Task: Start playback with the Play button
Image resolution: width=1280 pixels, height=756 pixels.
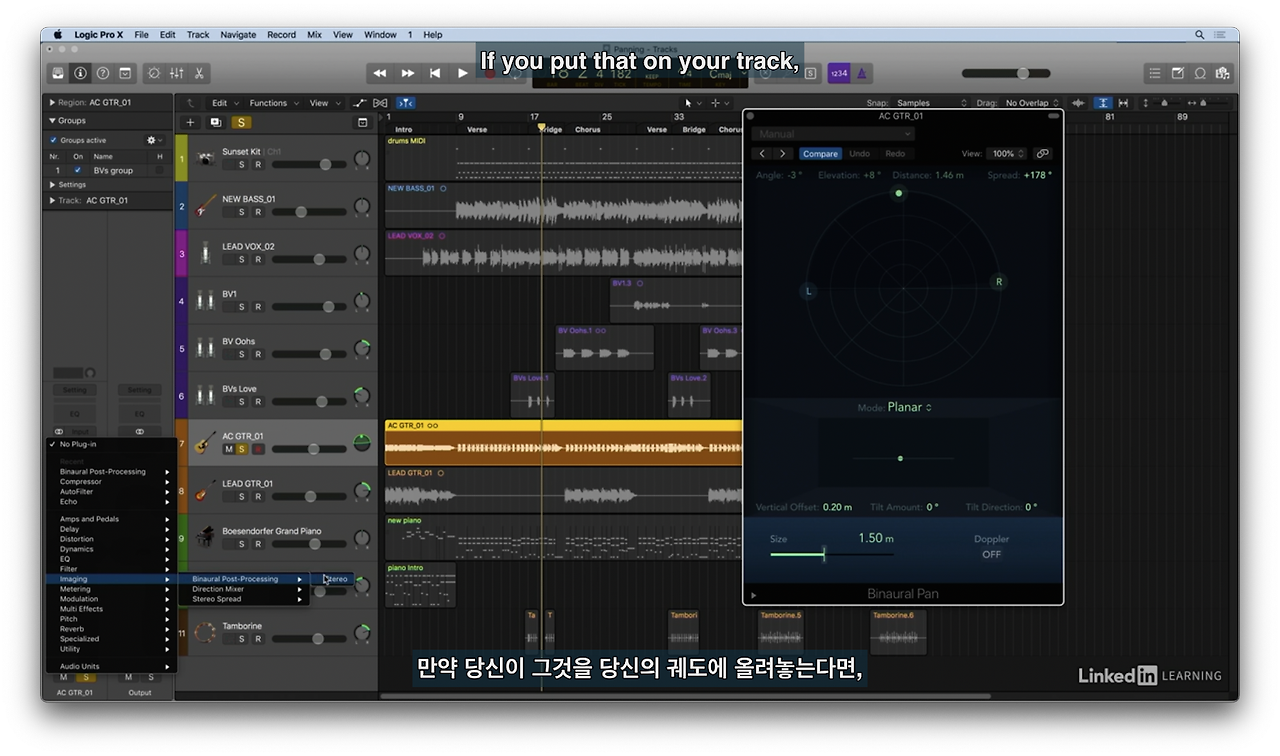Action: coord(462,73)
